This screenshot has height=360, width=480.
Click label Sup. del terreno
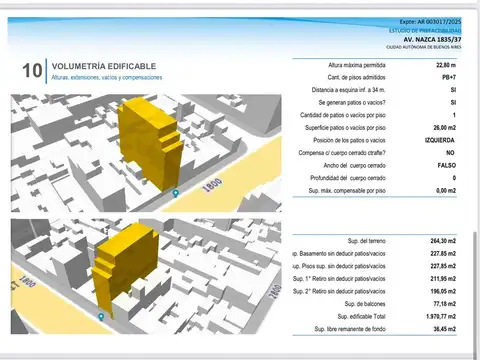(366, 241)
